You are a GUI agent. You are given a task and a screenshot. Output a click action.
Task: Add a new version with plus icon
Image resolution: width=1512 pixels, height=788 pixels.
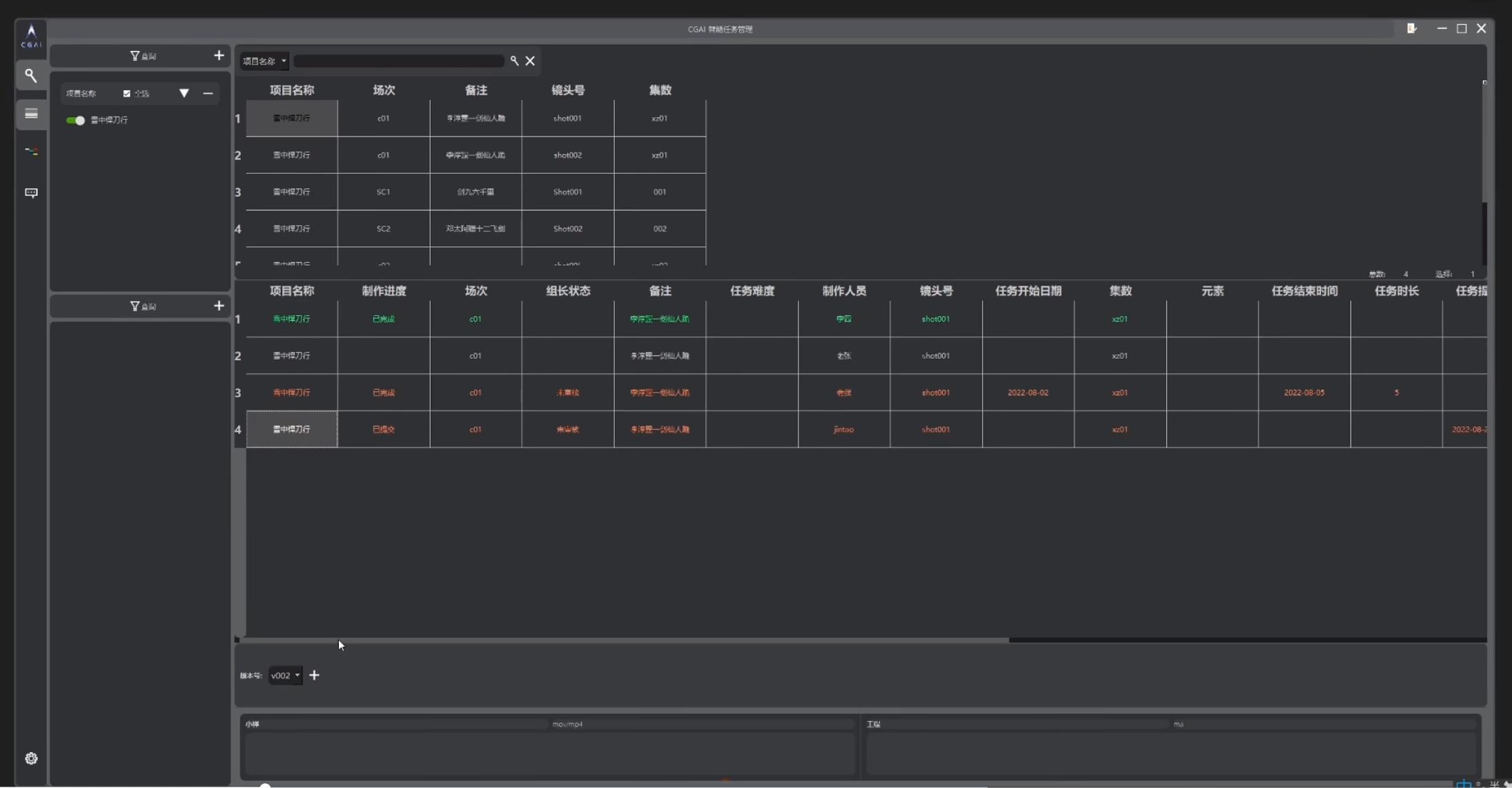(314, 675)
